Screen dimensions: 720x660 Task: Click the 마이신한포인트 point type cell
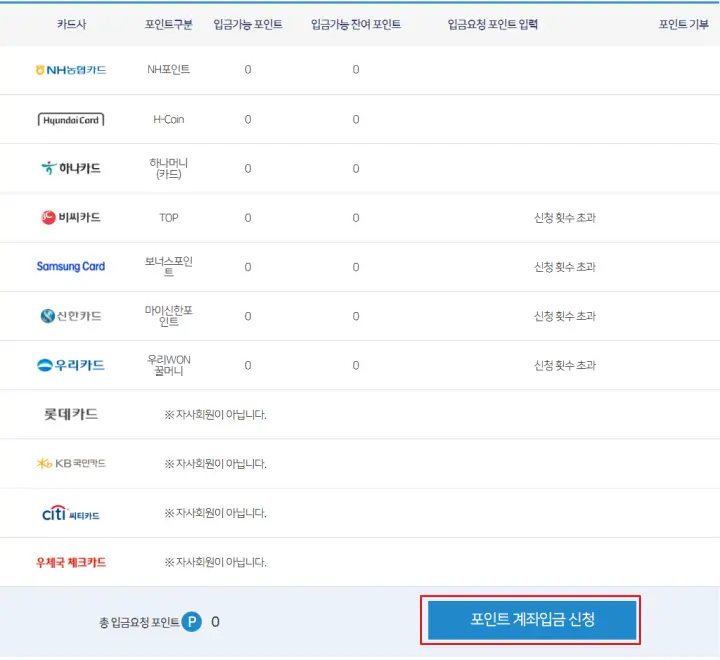[x=169, y=316]
